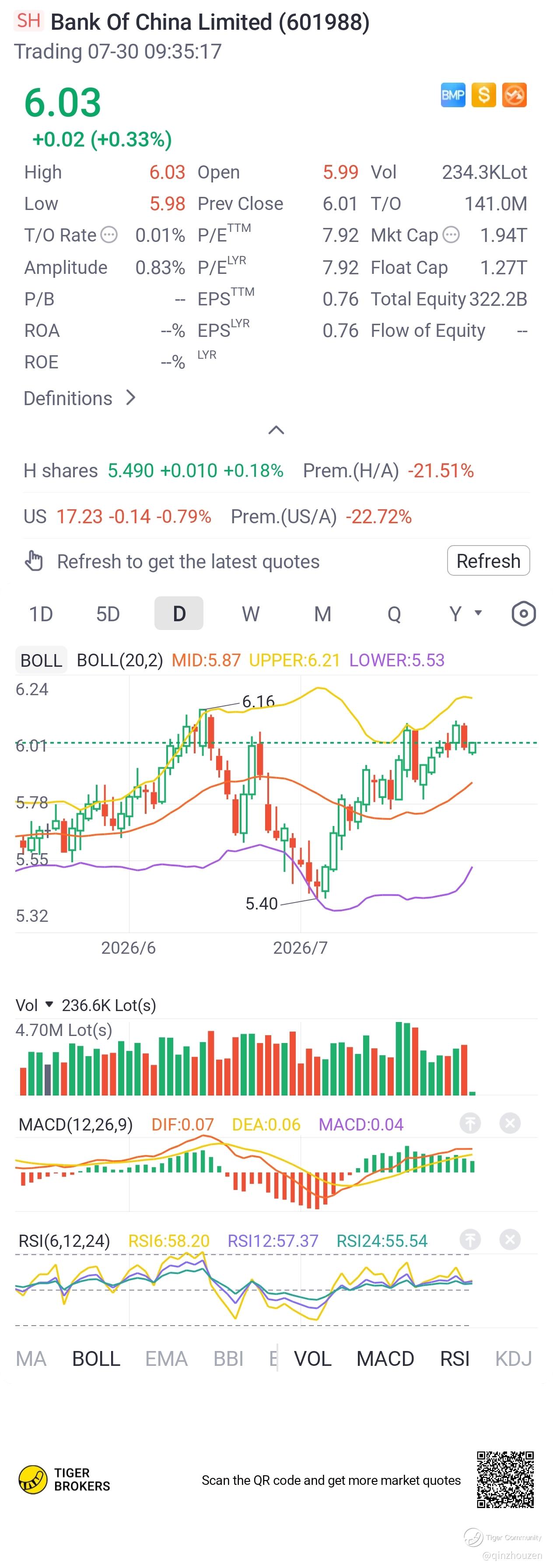Open the chart settings gear icon
This screenshot has height=1568, width=553.
(x=523, y=613)
